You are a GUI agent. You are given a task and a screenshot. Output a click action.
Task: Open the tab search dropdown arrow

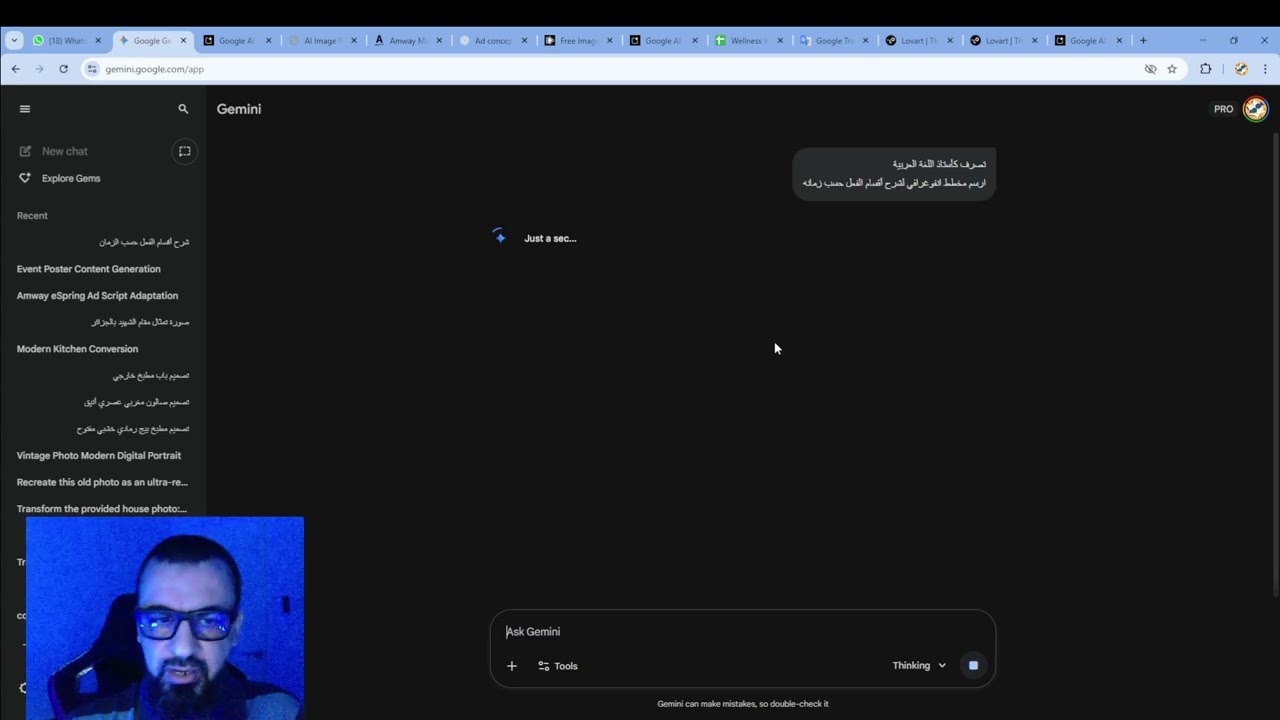pyautogui.click(x=14, y=41)
